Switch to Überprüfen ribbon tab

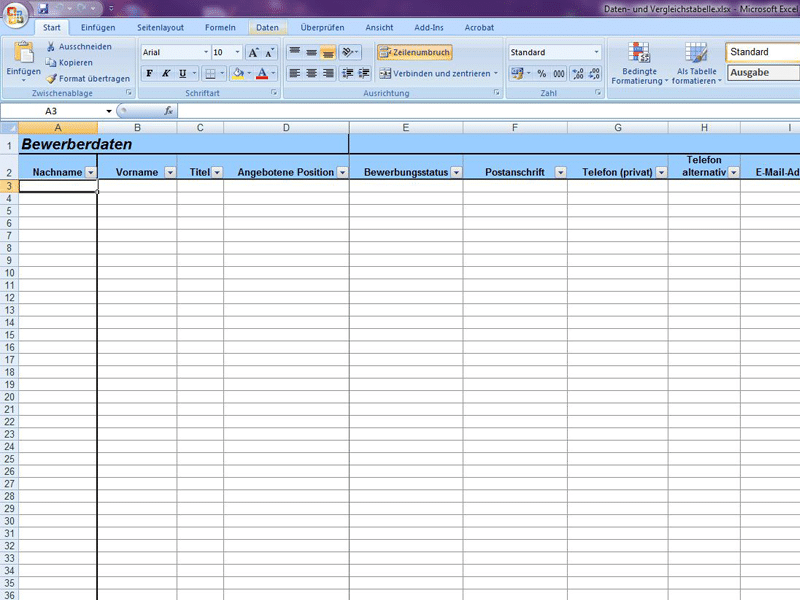tap(322, 28)
